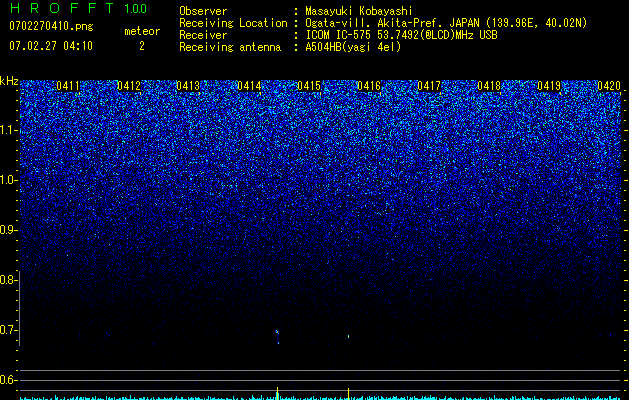Screen dimensions: 629x400
Task: Click the kHz axis unit label
Action: (9, 82)
